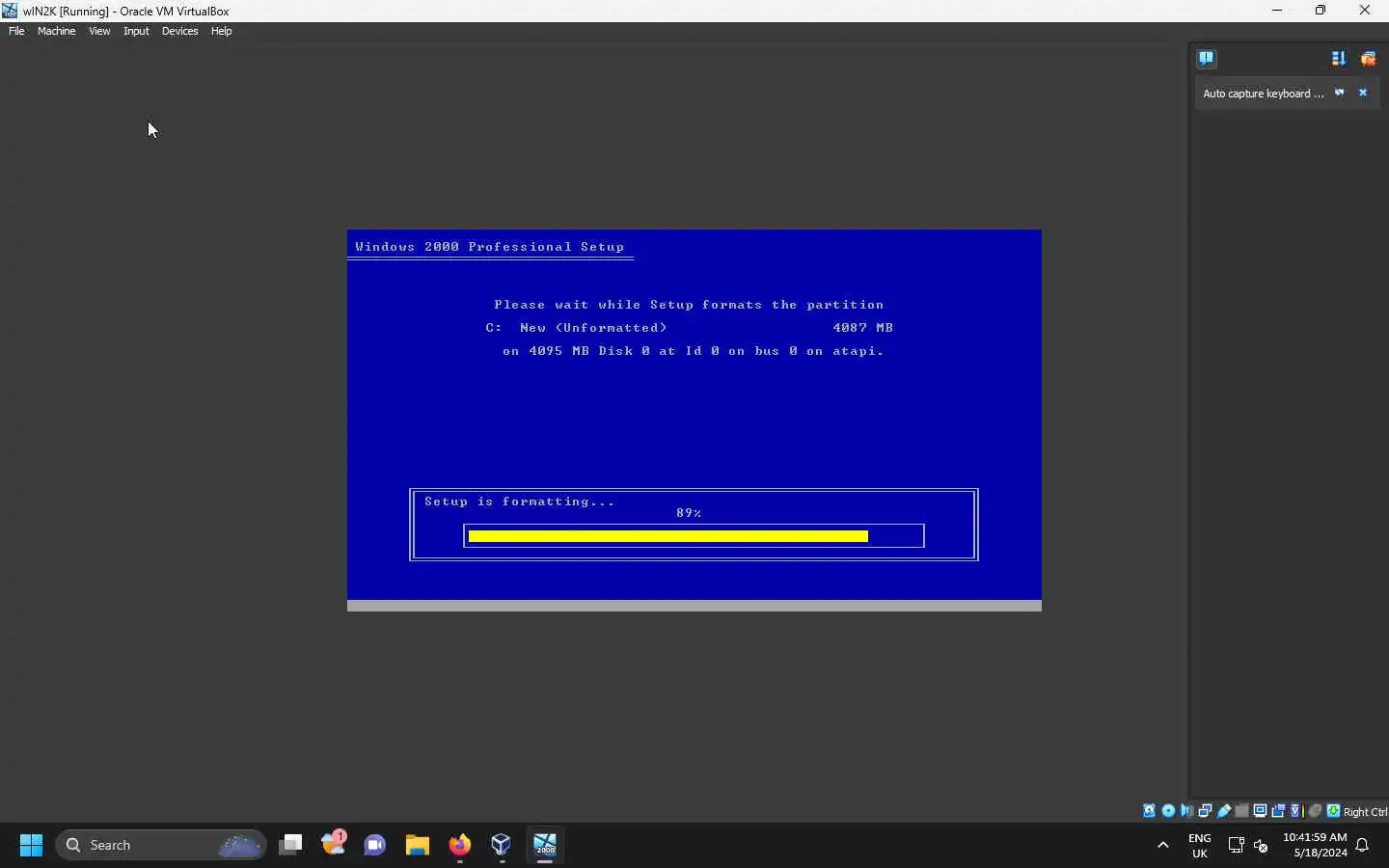Click the optical disc status icon
The height and width of the screenshot is (868, 1389).
click(1168, 811)
